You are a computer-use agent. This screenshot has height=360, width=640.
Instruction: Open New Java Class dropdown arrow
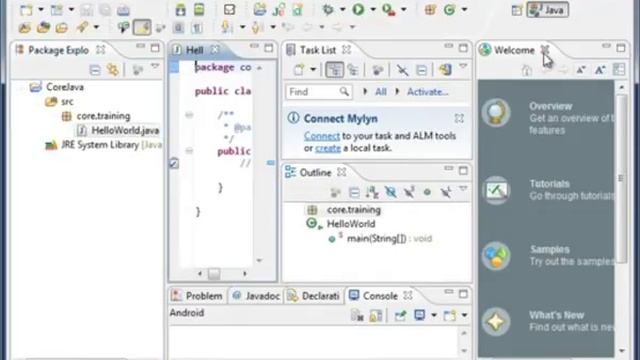[464, 9]
